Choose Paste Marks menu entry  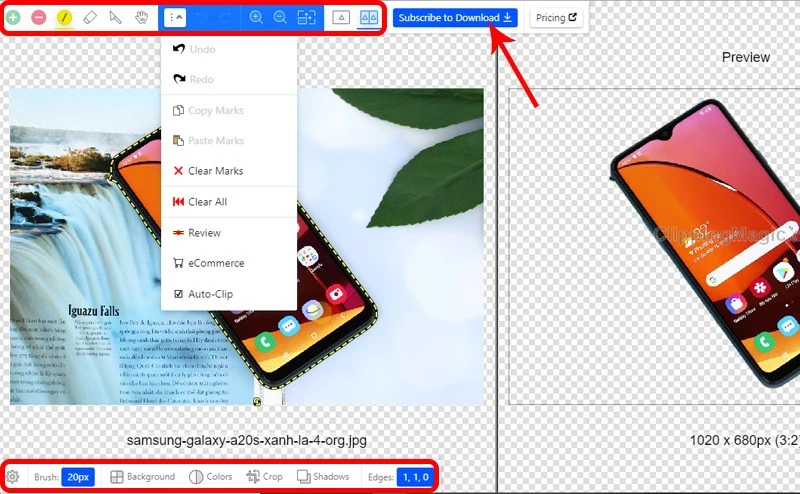pyautogui.click(x=229, y=140)
